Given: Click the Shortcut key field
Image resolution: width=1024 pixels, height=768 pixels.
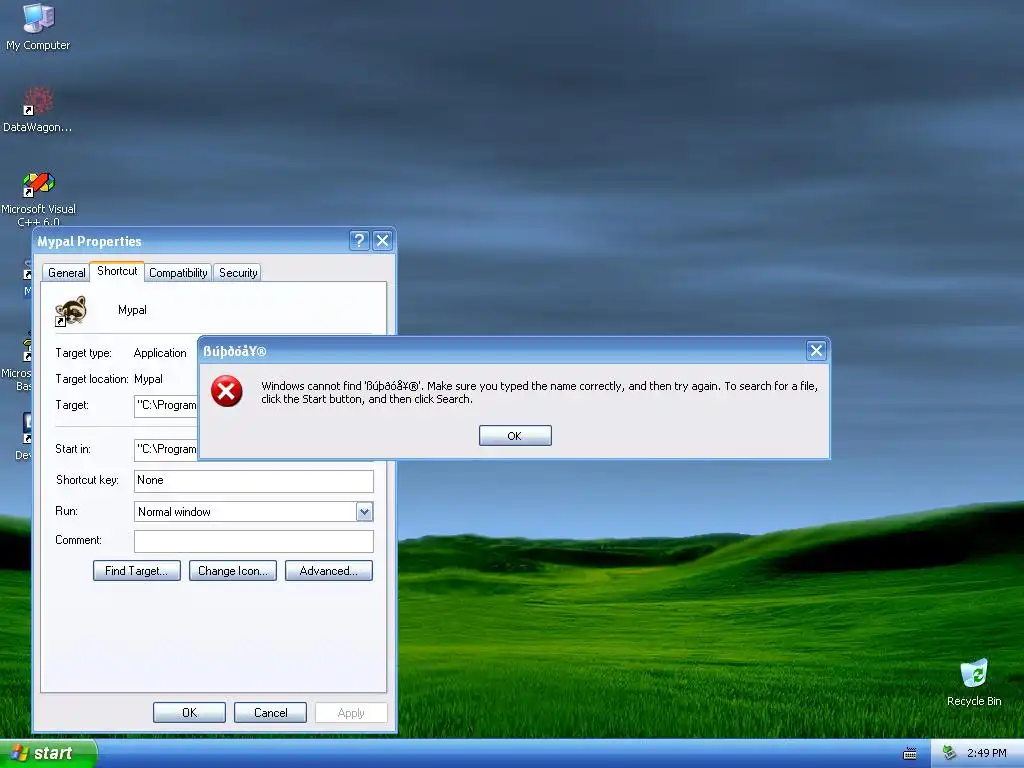Looking at the screenshot, I should click(253, 481).
